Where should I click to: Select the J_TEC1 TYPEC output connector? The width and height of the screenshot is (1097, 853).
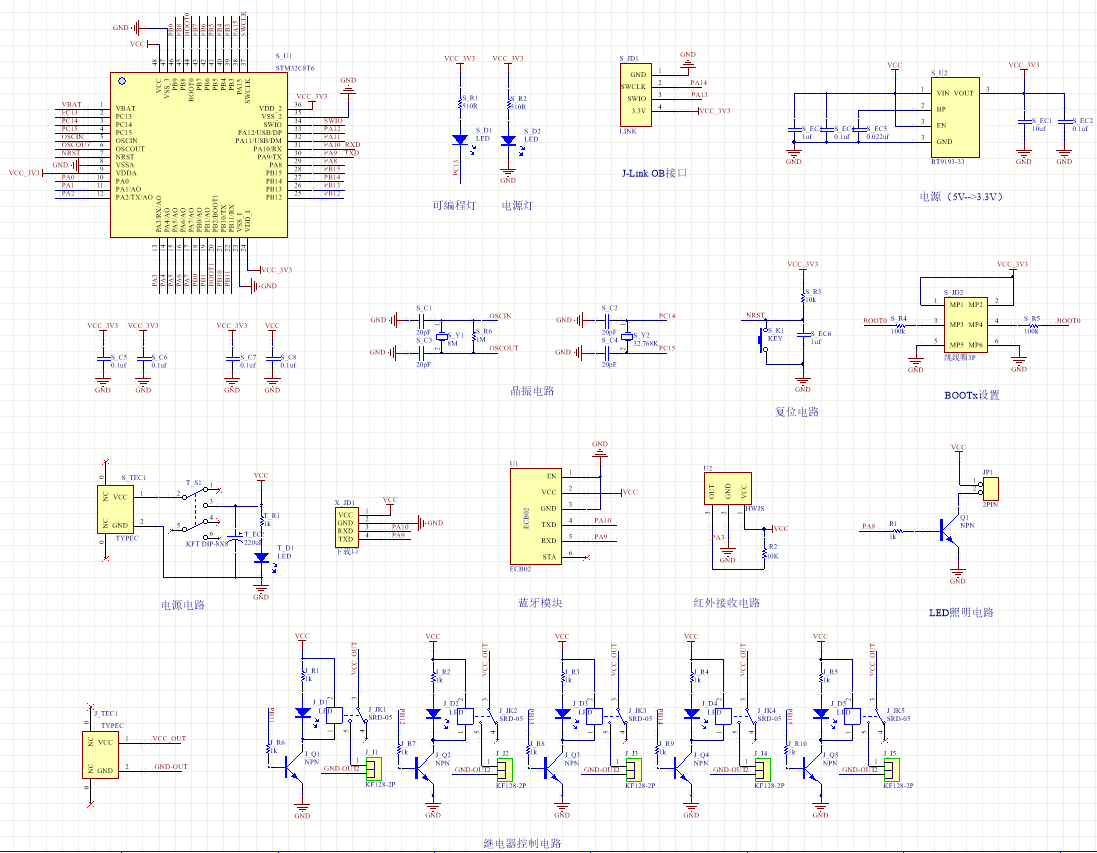click(103, 756)
